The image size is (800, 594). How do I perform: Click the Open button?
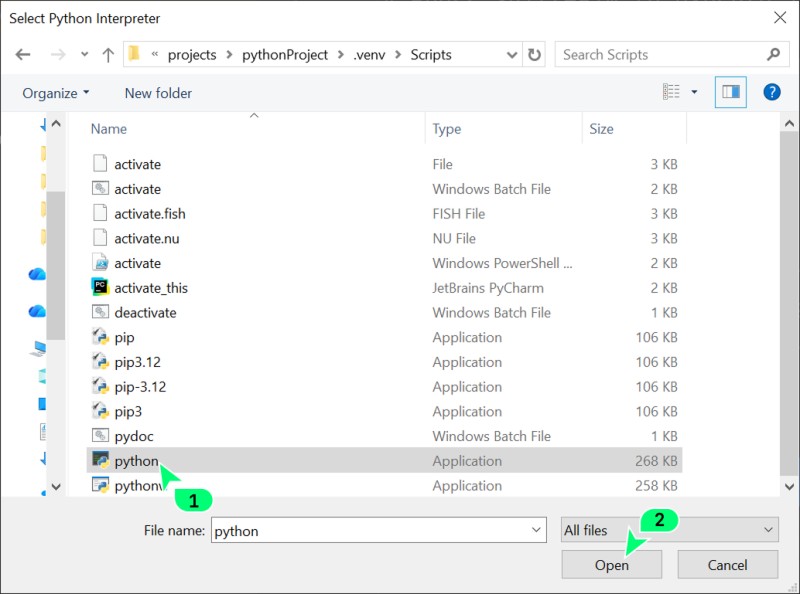[x=611, y=565]
